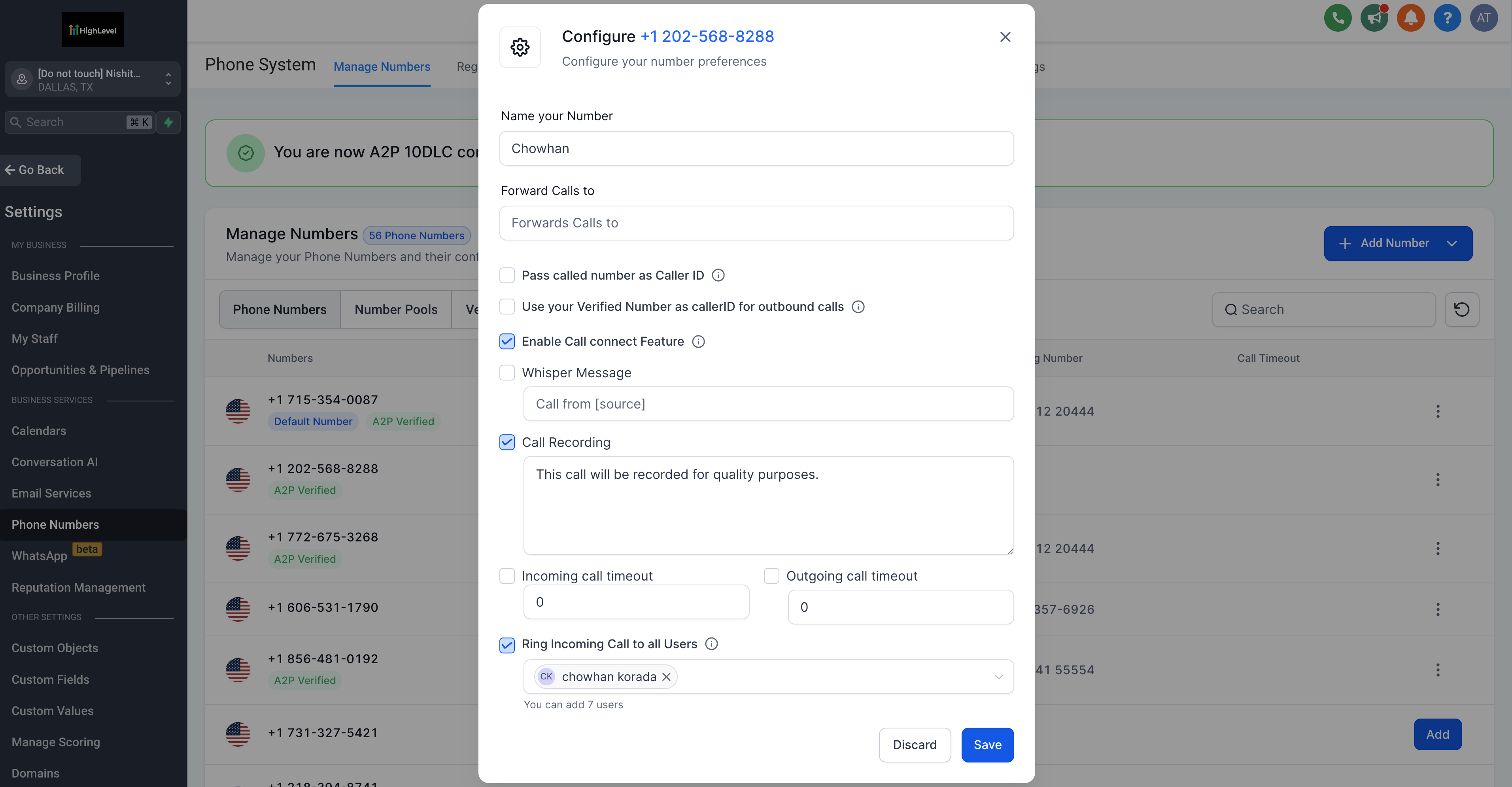Click the location avatar icon in sidebar
Image resolution: width=1512 pixels, height=787 pixels.
pyautogui.click(x=22, y=79)
